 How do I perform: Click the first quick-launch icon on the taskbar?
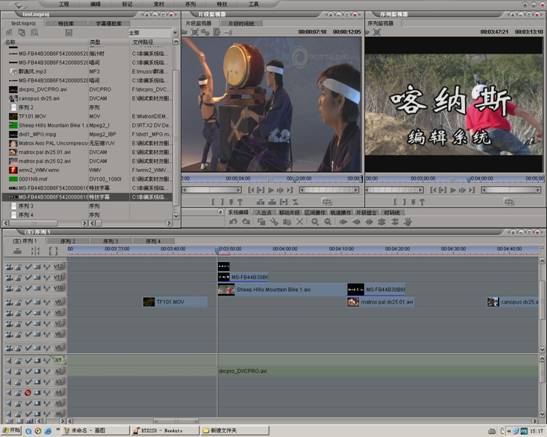29,431
